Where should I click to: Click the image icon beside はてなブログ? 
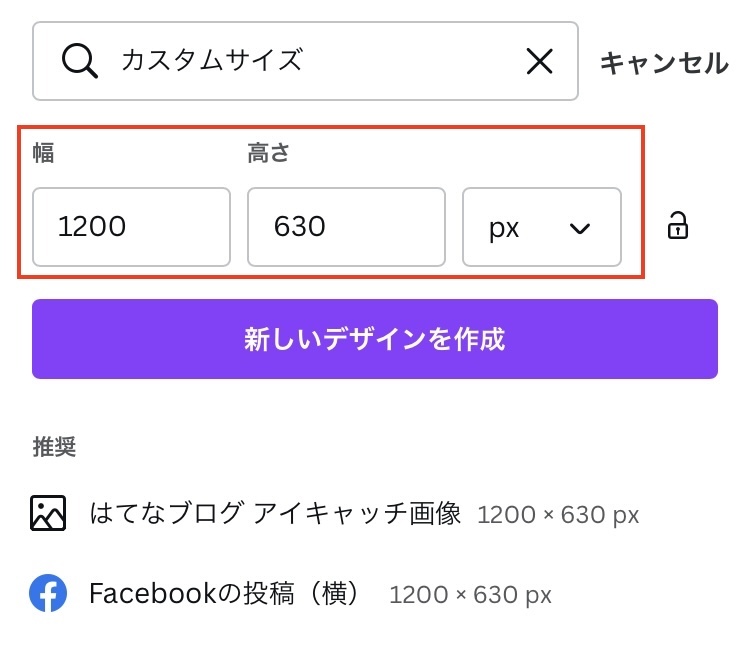48,513
